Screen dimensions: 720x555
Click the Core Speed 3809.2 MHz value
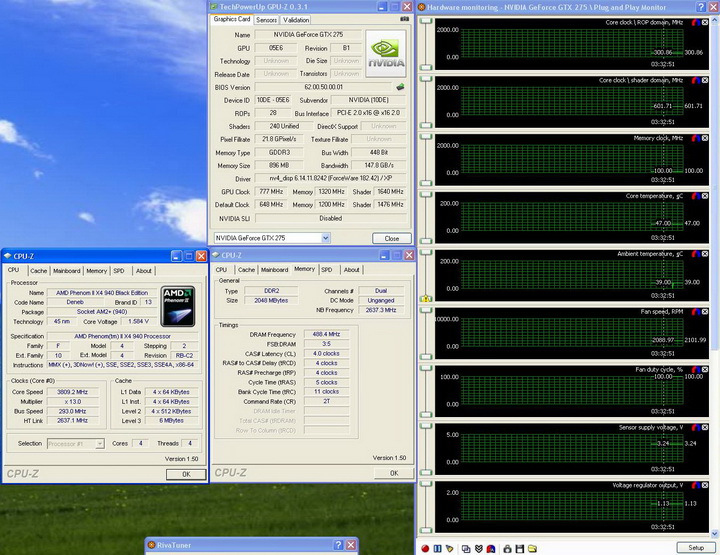tap(72, 392)
